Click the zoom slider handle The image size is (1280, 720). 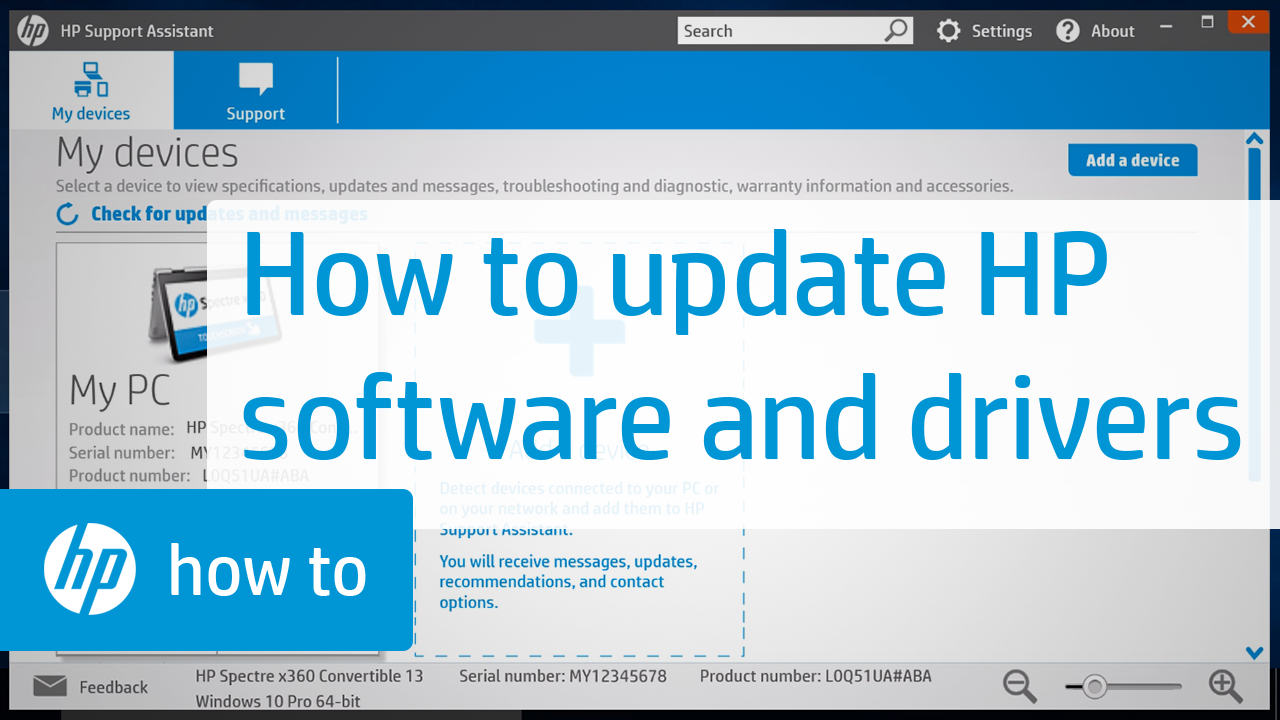[1094, 687]
